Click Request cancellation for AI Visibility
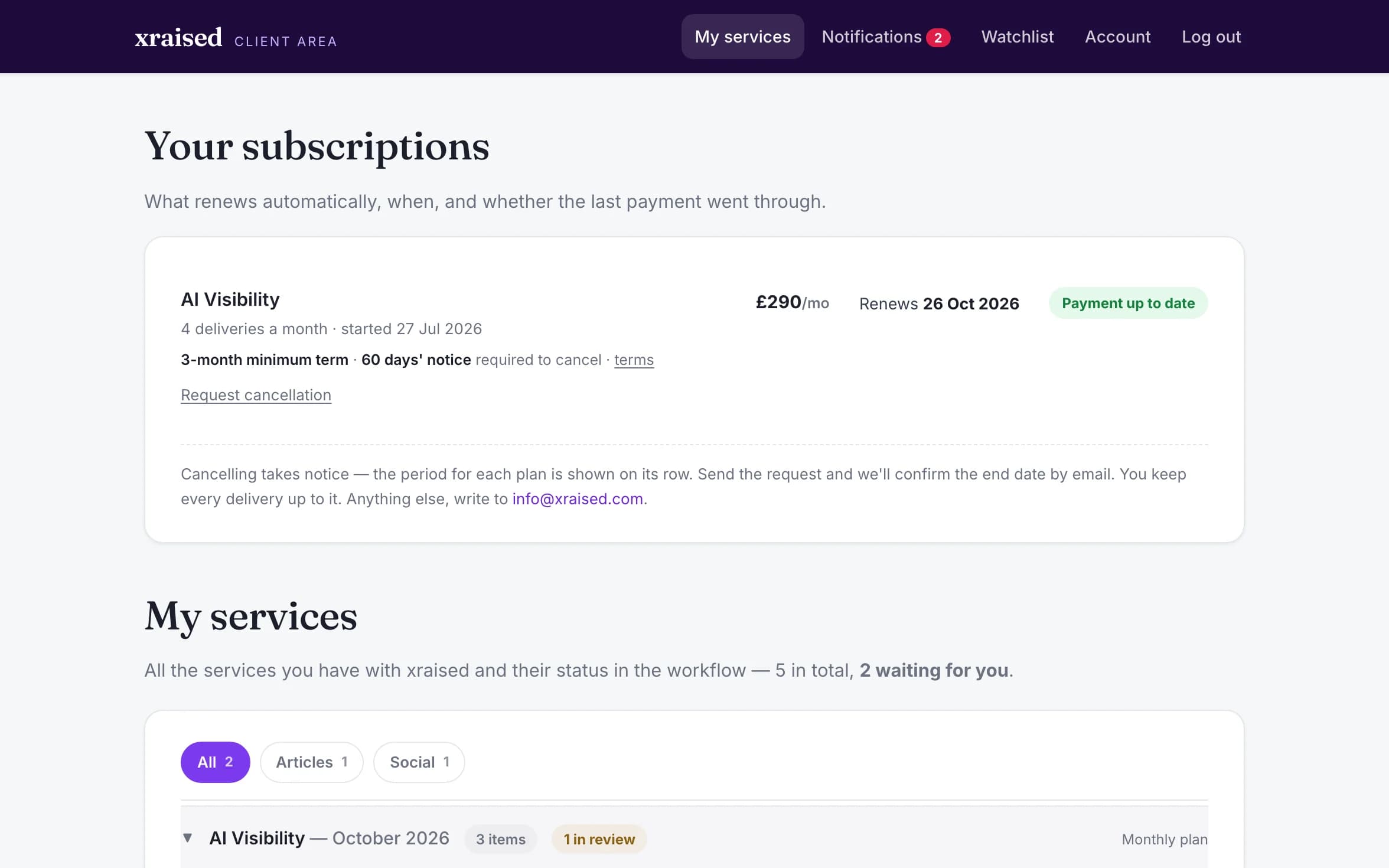1389x868 pixels. pyautogui.click(x=256, y=395)
